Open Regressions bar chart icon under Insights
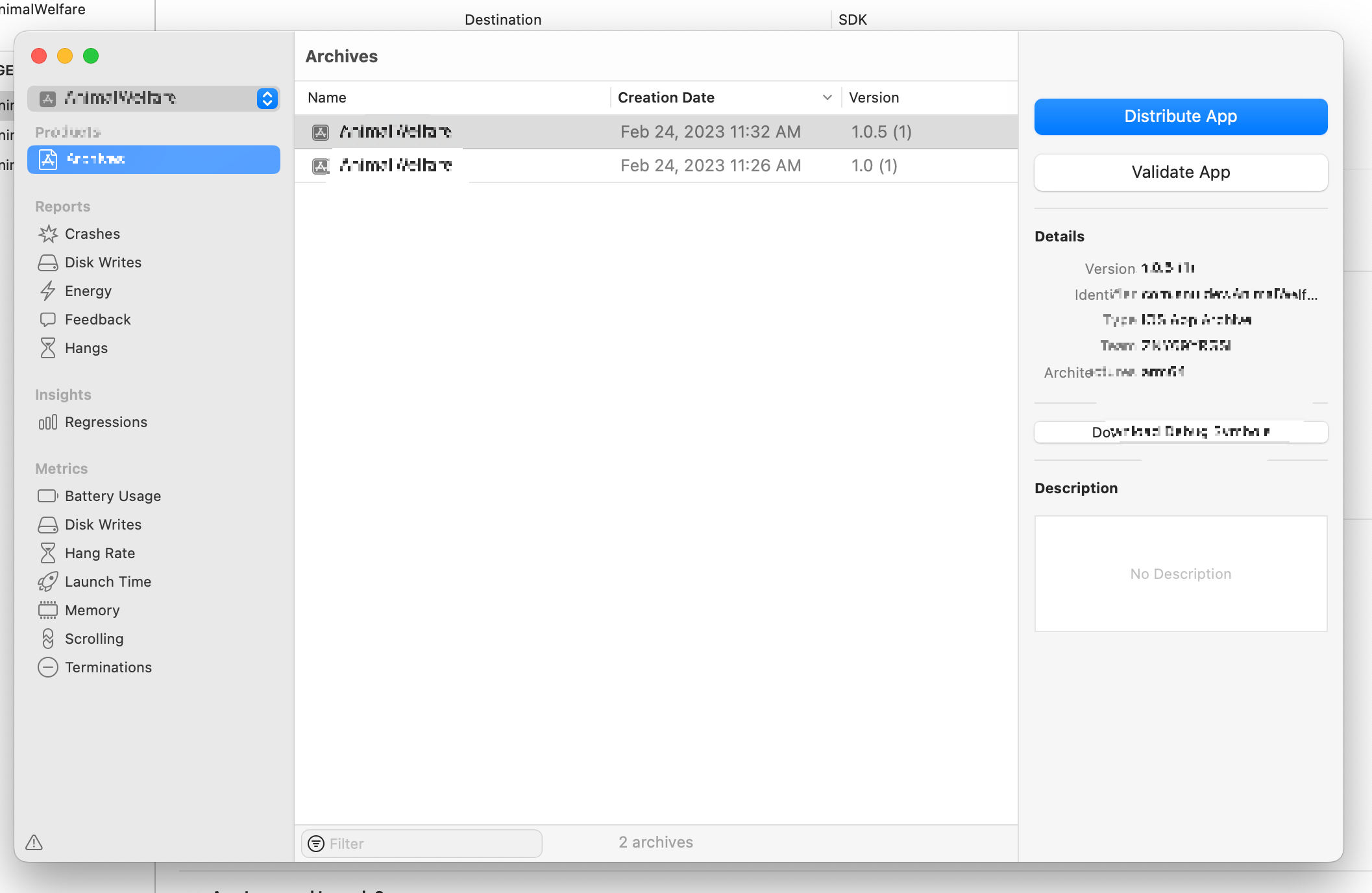Screen dimensions: 1372x893 point(47,422)
